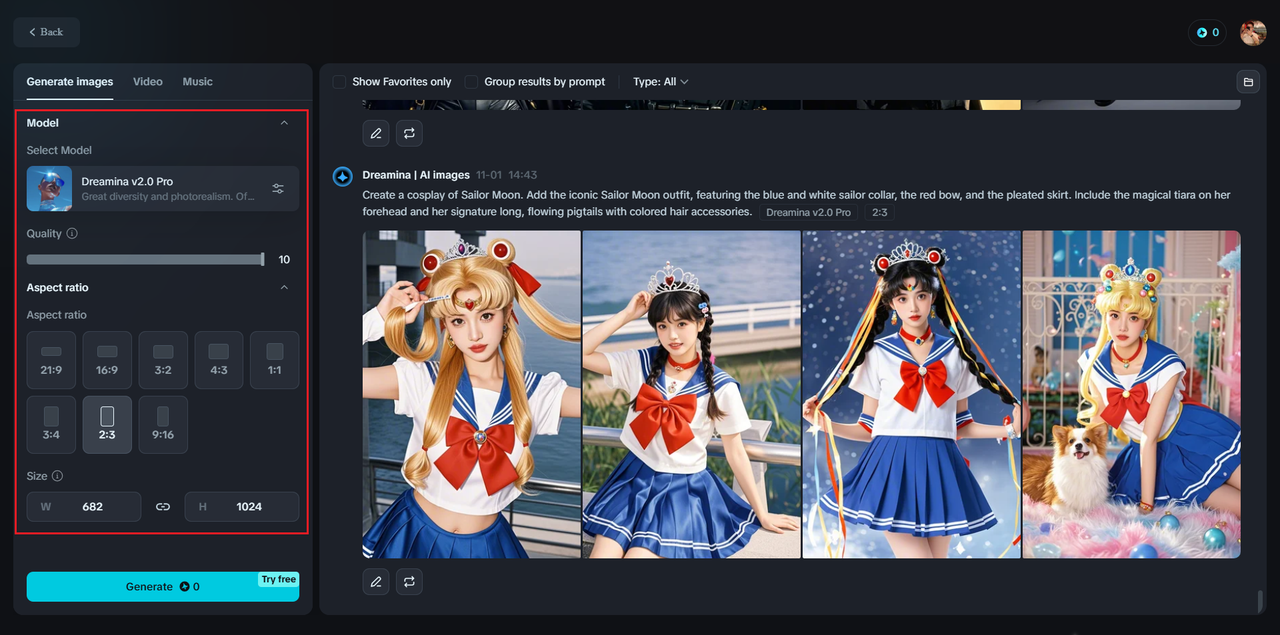Switch to the Generate images tab
The width and height of the screenshot is (1280, 635).
70,82
